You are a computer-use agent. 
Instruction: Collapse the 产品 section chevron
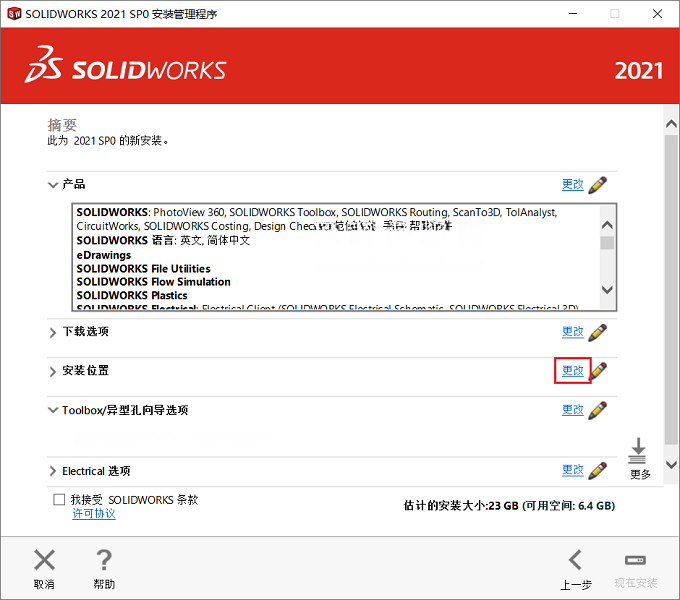(x=53, y=185)
